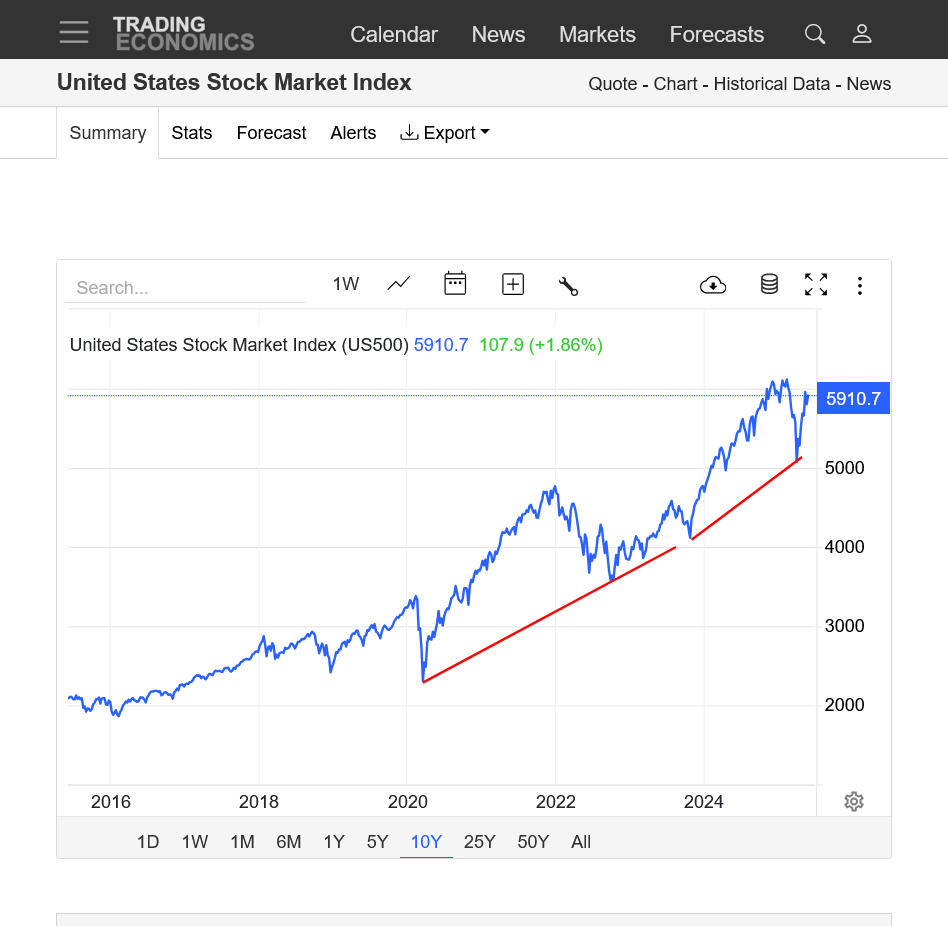Open the 1W interval selector
948x926 pixels.
346,284
